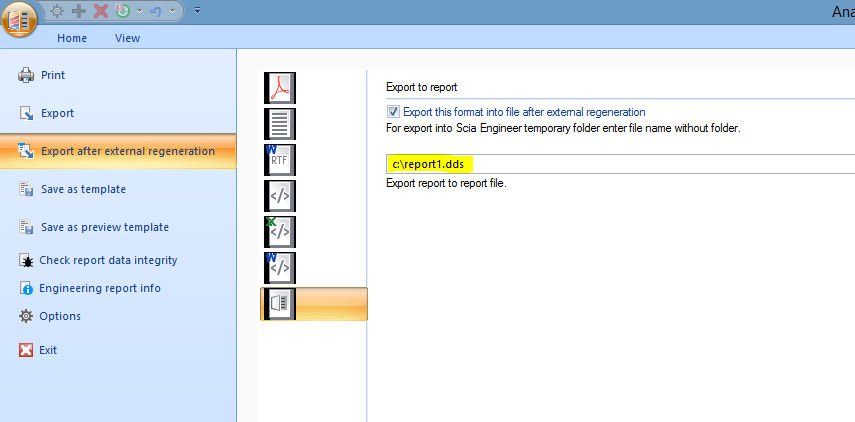Select the plain text export format icon
The width and height of the screenshot is (855, 422).
pyautogui.click(x=280, y=124)
